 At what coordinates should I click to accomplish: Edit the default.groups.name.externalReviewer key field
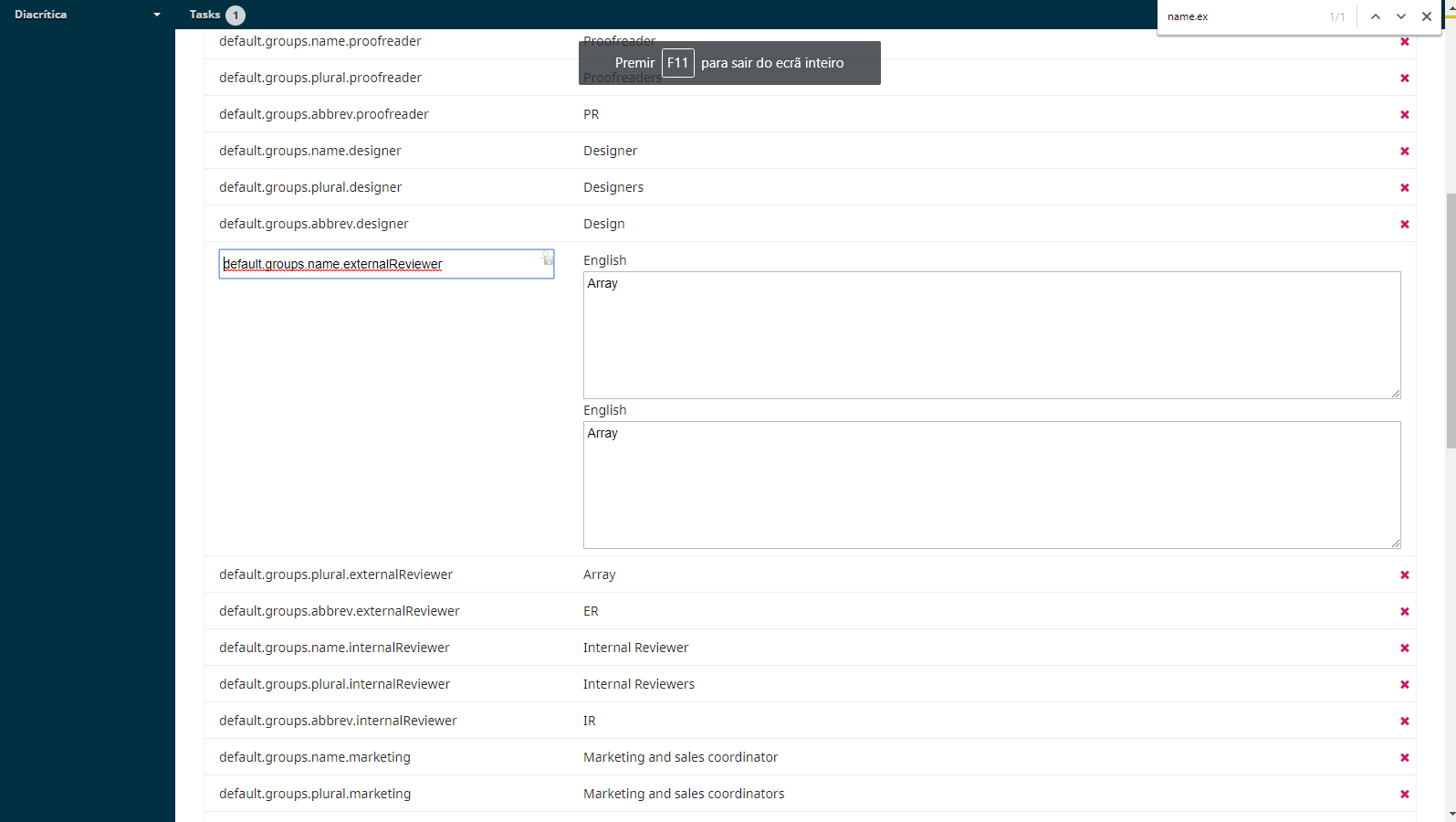pos(386,264)
